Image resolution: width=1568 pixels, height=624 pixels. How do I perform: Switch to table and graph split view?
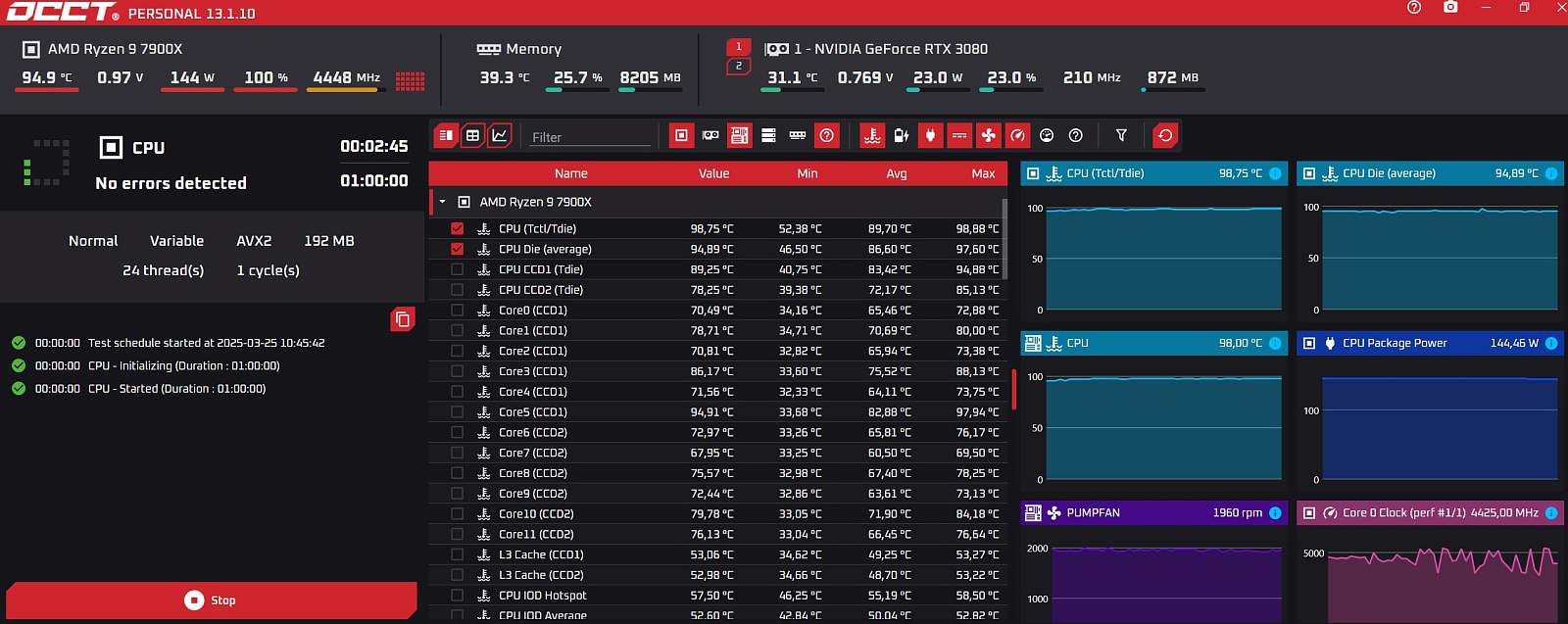tap(446, 135)
